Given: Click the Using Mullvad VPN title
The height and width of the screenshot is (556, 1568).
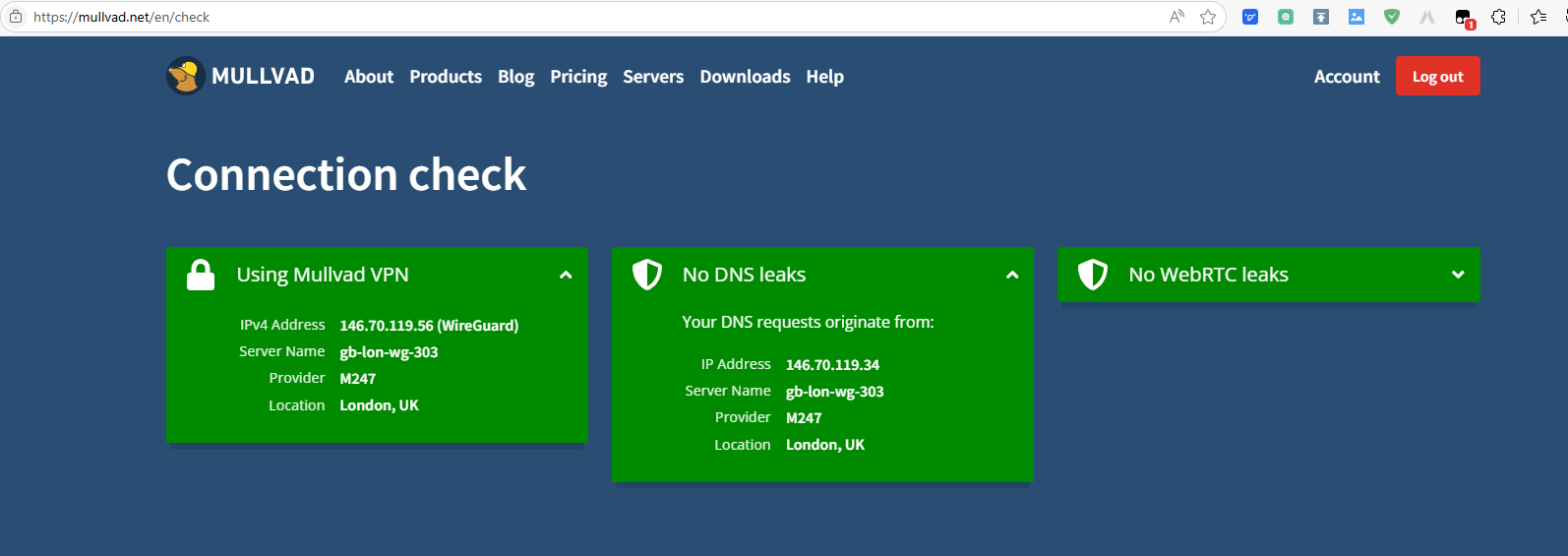Looking at the screenshot, I should click(x=323, y=275).
